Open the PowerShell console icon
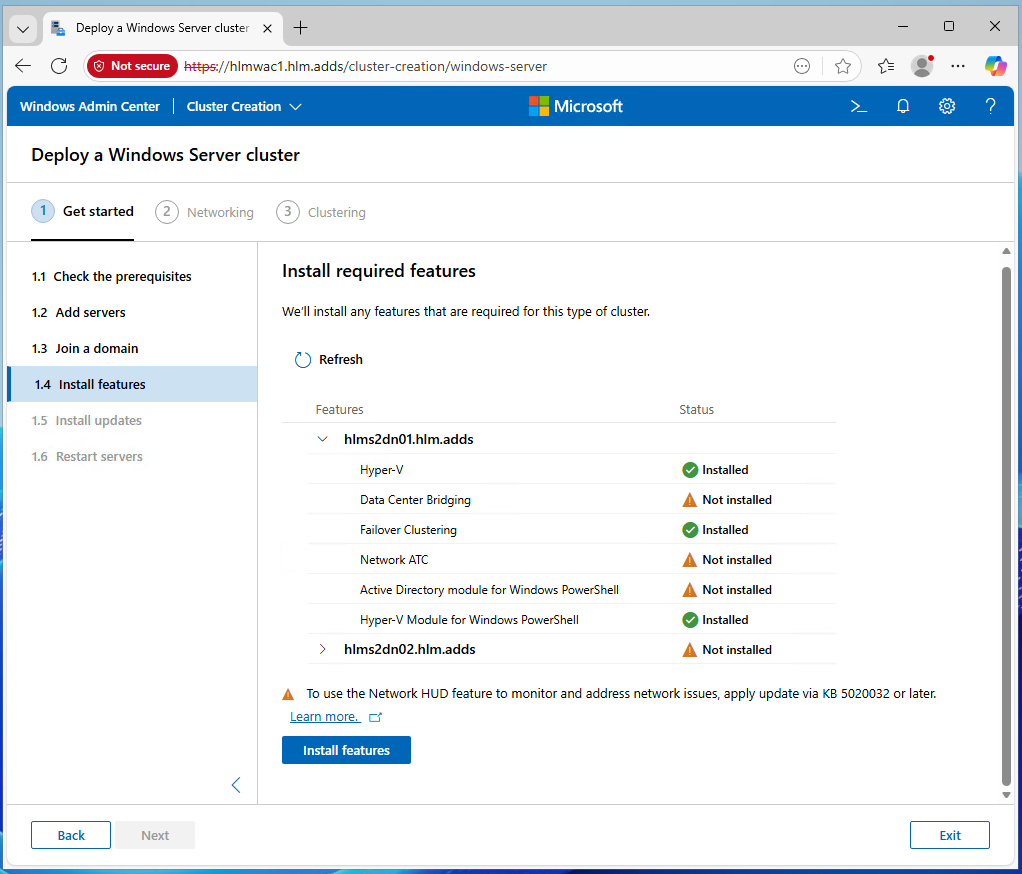 858,106
